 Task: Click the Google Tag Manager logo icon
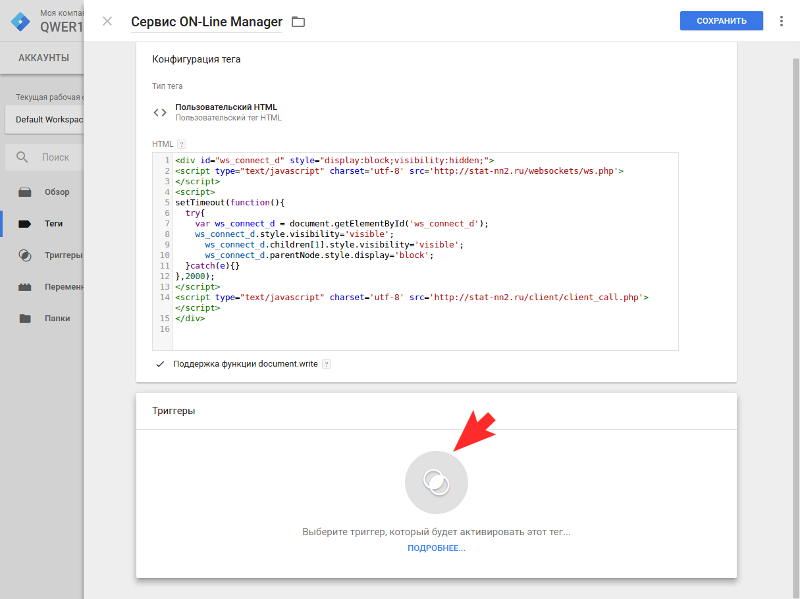point(20,21)
